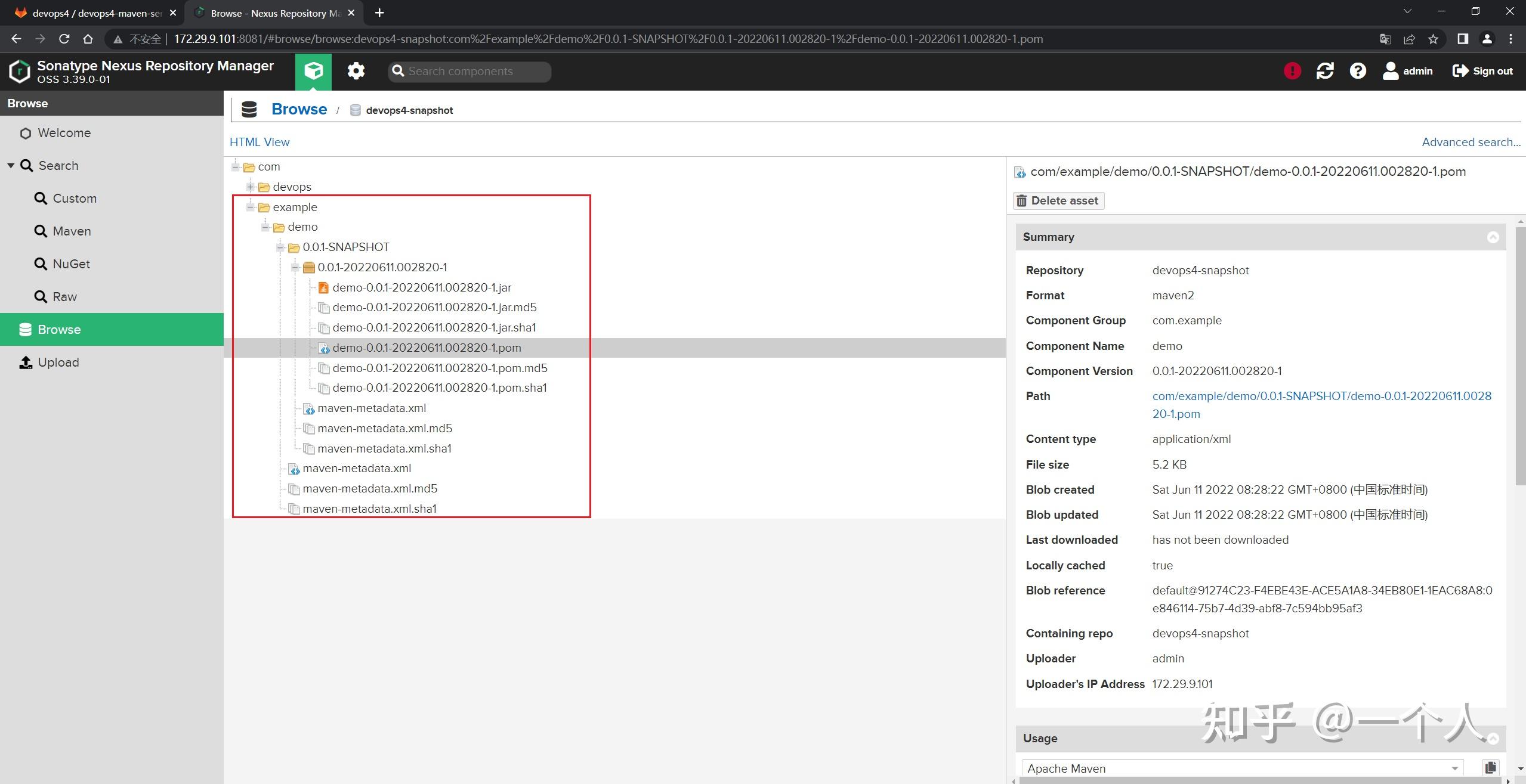Open the Apache Maven usage dropdown
This screenshot has height=784, width=1526.
pos(1454,768)
